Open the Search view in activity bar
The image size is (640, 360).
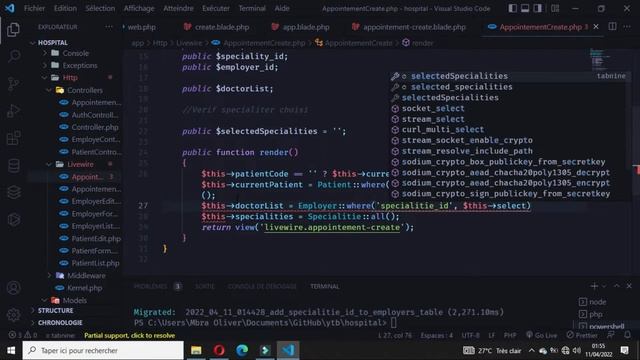tap(13, 56)
